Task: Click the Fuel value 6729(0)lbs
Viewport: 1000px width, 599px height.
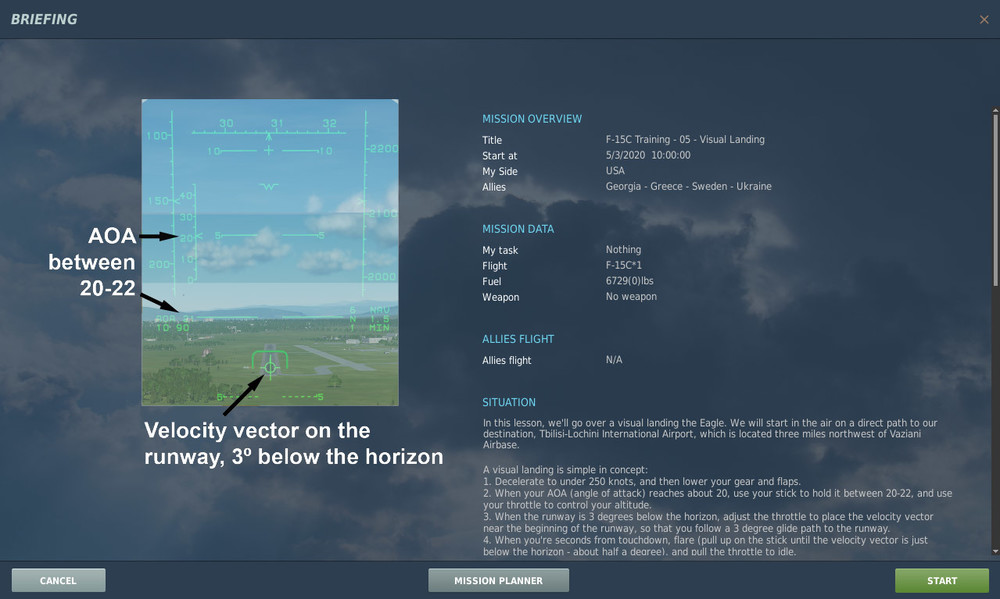Action: [631, 281]
